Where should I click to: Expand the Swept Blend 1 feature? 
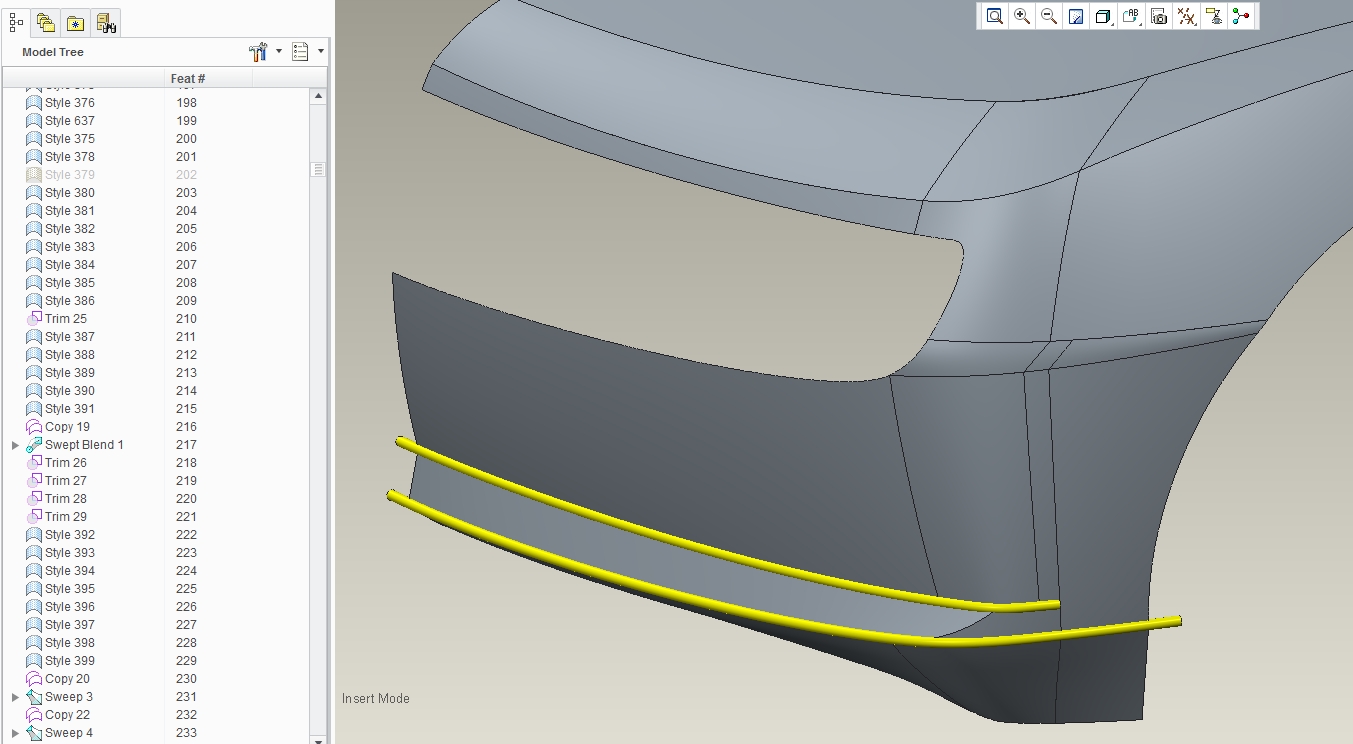click(x=15, y=445)
